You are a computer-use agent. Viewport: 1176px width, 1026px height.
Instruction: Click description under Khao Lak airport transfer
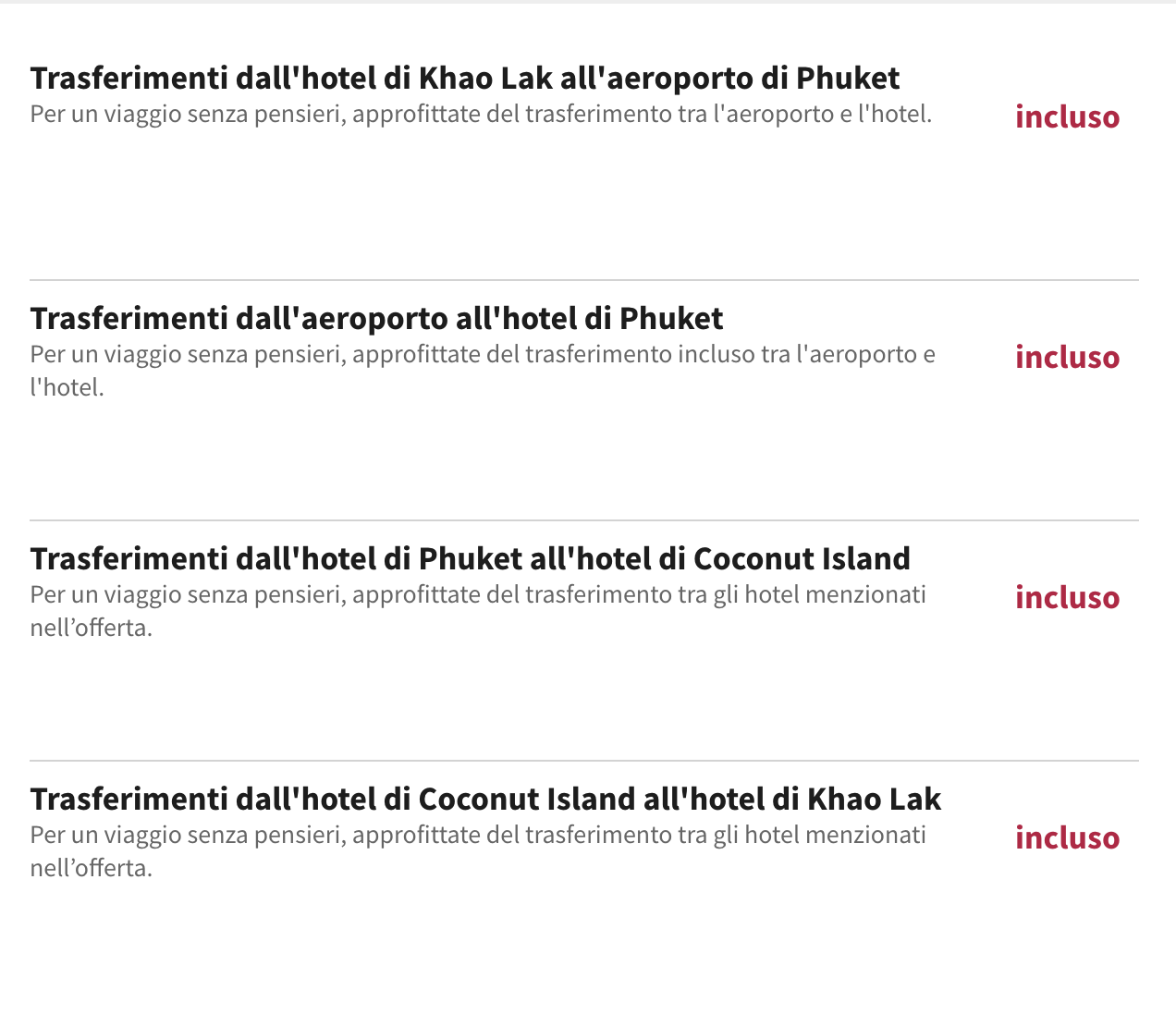pyautogui.click(x=481, y=115)
